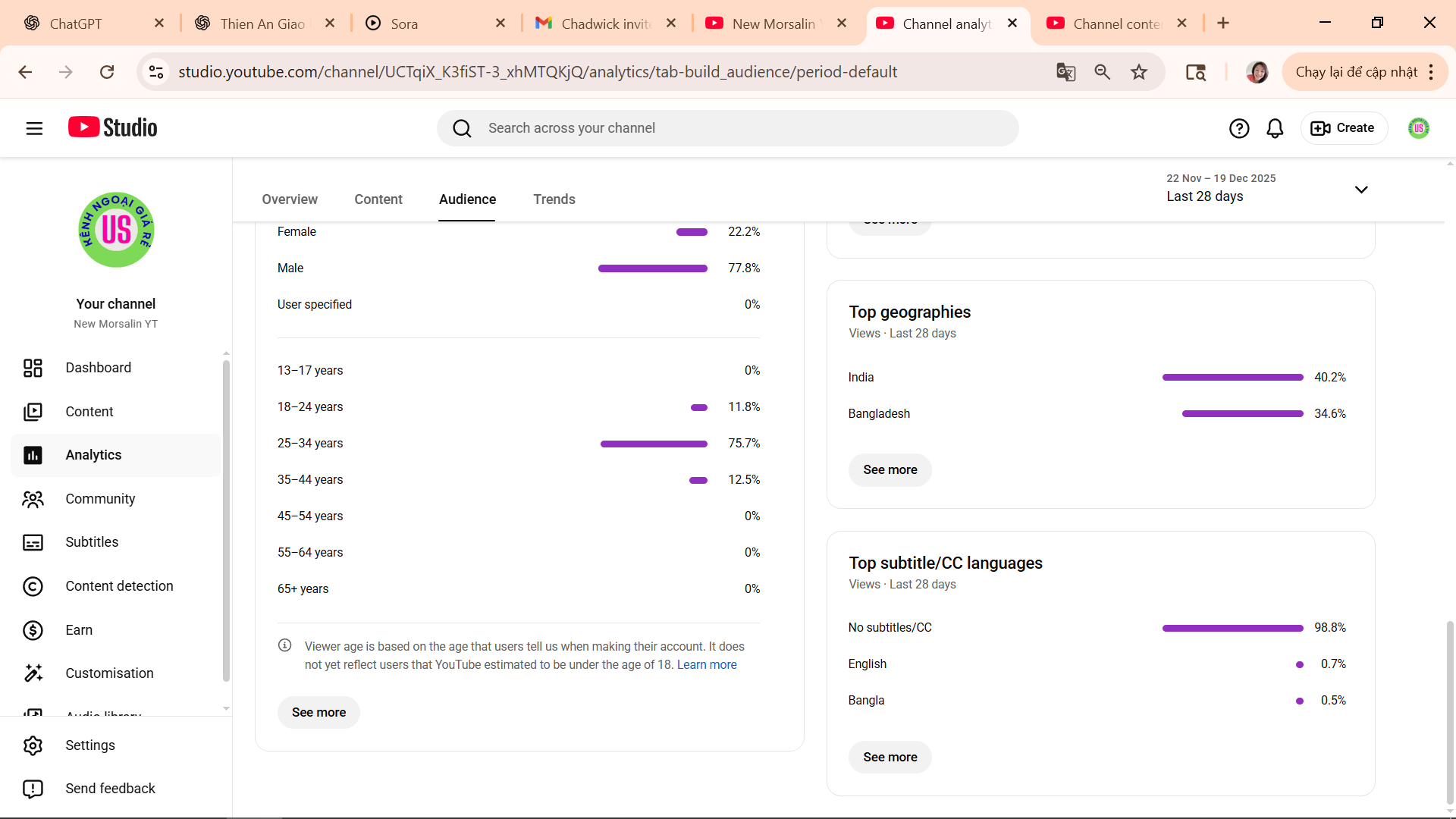
Task: Click the YouTube Studio logo
Action: point(113,127)
